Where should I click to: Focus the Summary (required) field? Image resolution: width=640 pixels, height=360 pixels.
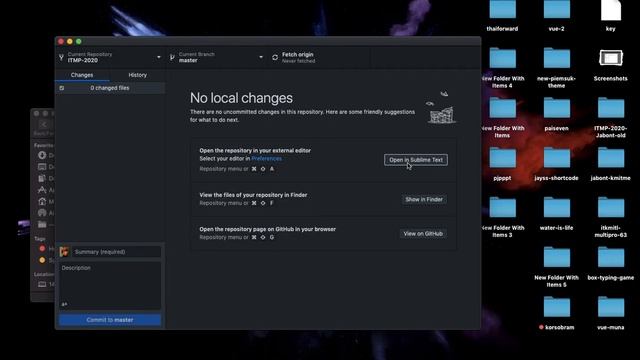116,252
